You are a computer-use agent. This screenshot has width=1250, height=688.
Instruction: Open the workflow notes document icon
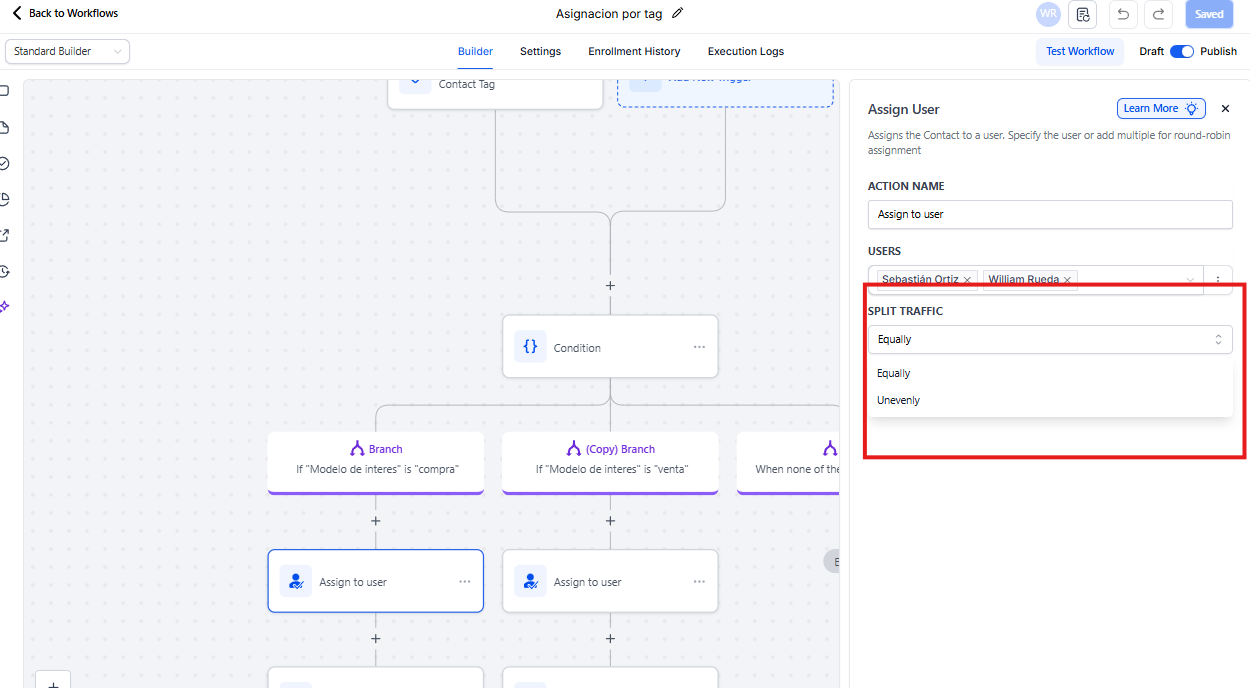click(1083, 14)
